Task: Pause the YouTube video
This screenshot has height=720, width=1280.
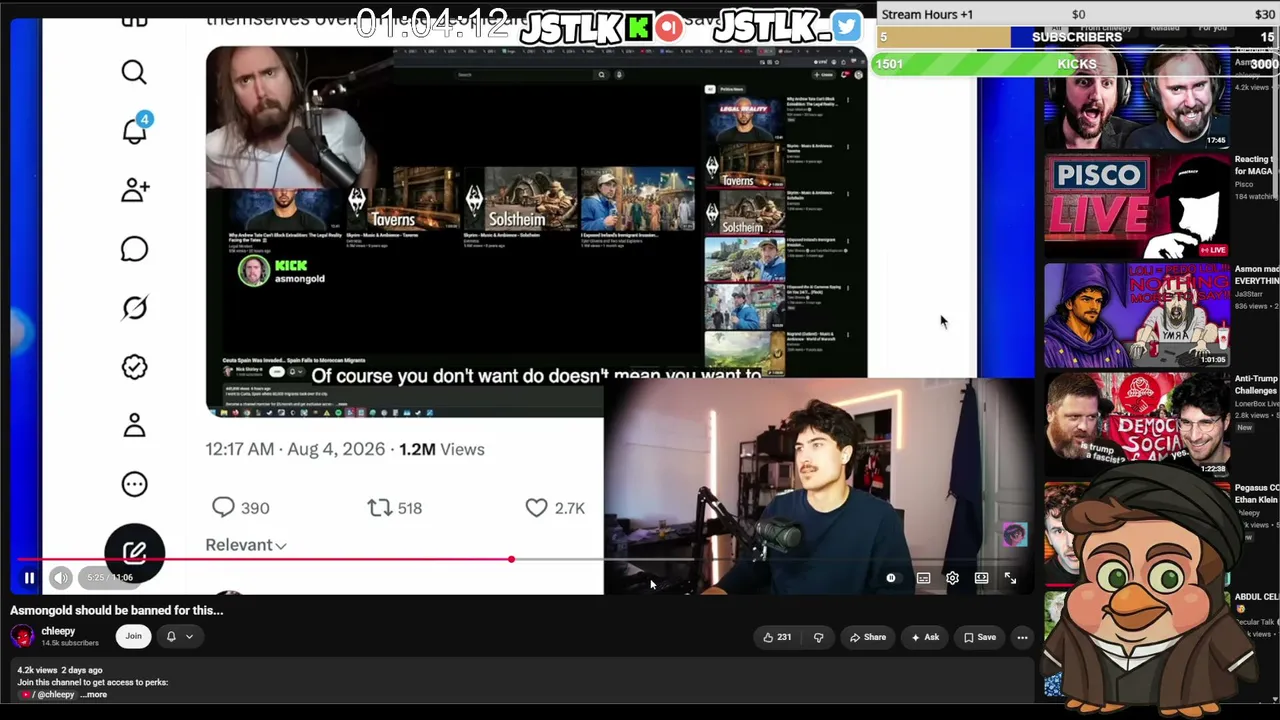Action: point(29,578)
